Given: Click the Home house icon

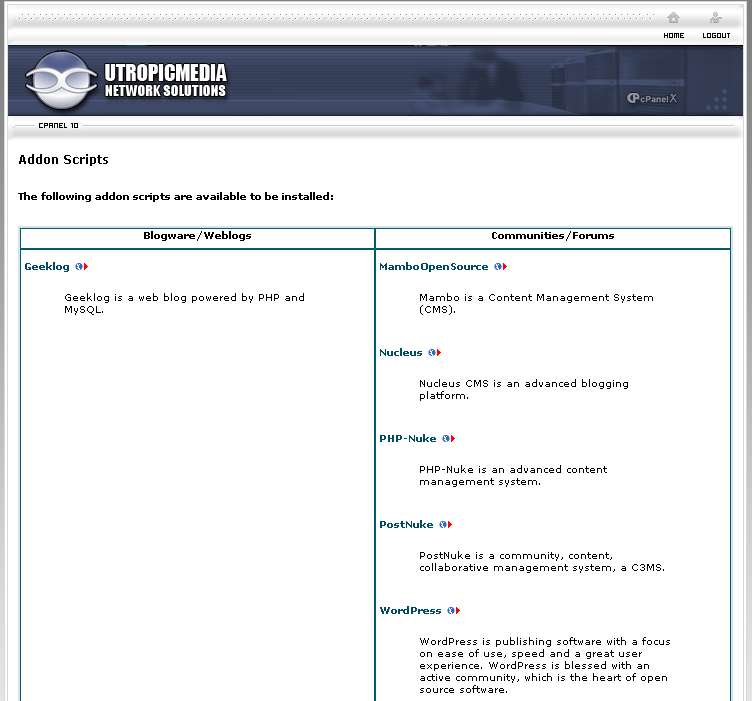Looking at the screenshot, I should 673,18.
